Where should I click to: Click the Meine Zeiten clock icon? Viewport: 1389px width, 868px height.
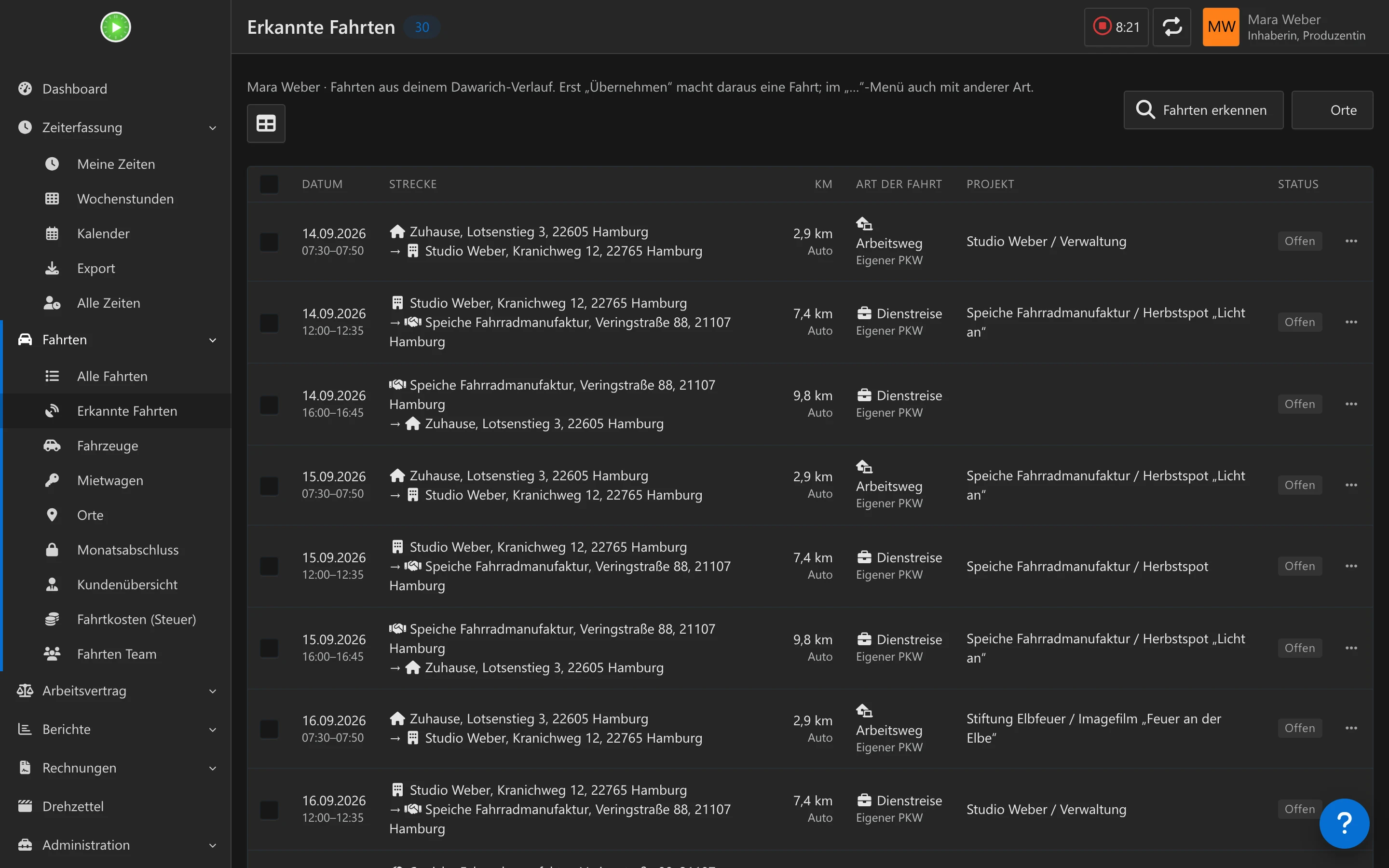tap(52, 164)
